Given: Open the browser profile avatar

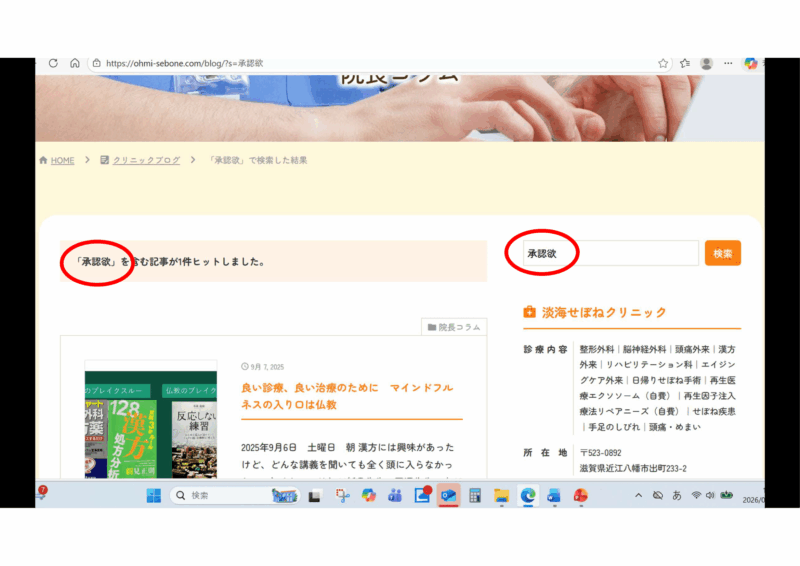Looking at the screenshot, I should pos(707,63).
